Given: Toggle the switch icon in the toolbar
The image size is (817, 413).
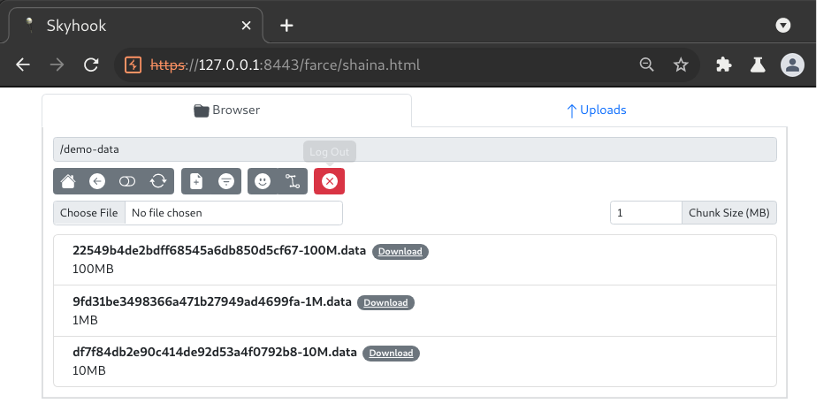Looking at the screenshot, I should (127, 181).
